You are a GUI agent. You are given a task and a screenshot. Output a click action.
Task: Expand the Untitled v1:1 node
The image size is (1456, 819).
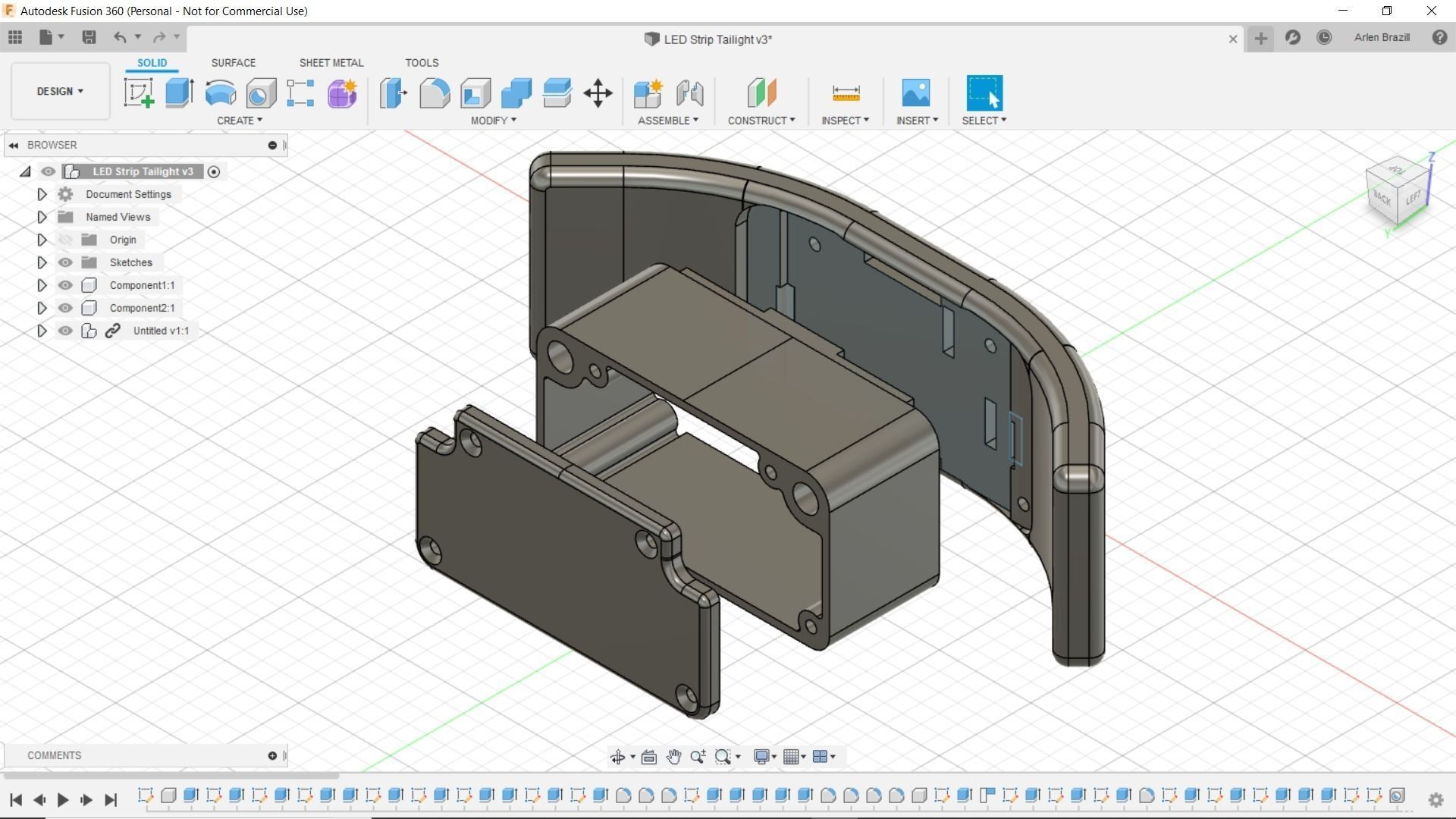42,331
